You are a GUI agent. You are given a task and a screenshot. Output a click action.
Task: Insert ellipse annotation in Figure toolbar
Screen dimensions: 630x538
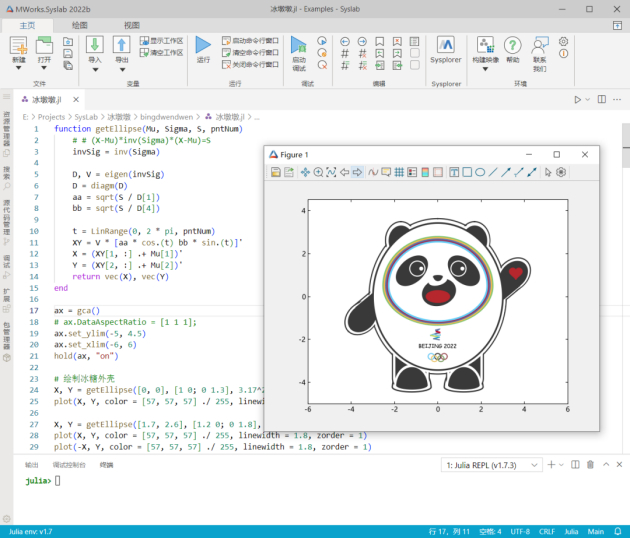pos(480,172)
